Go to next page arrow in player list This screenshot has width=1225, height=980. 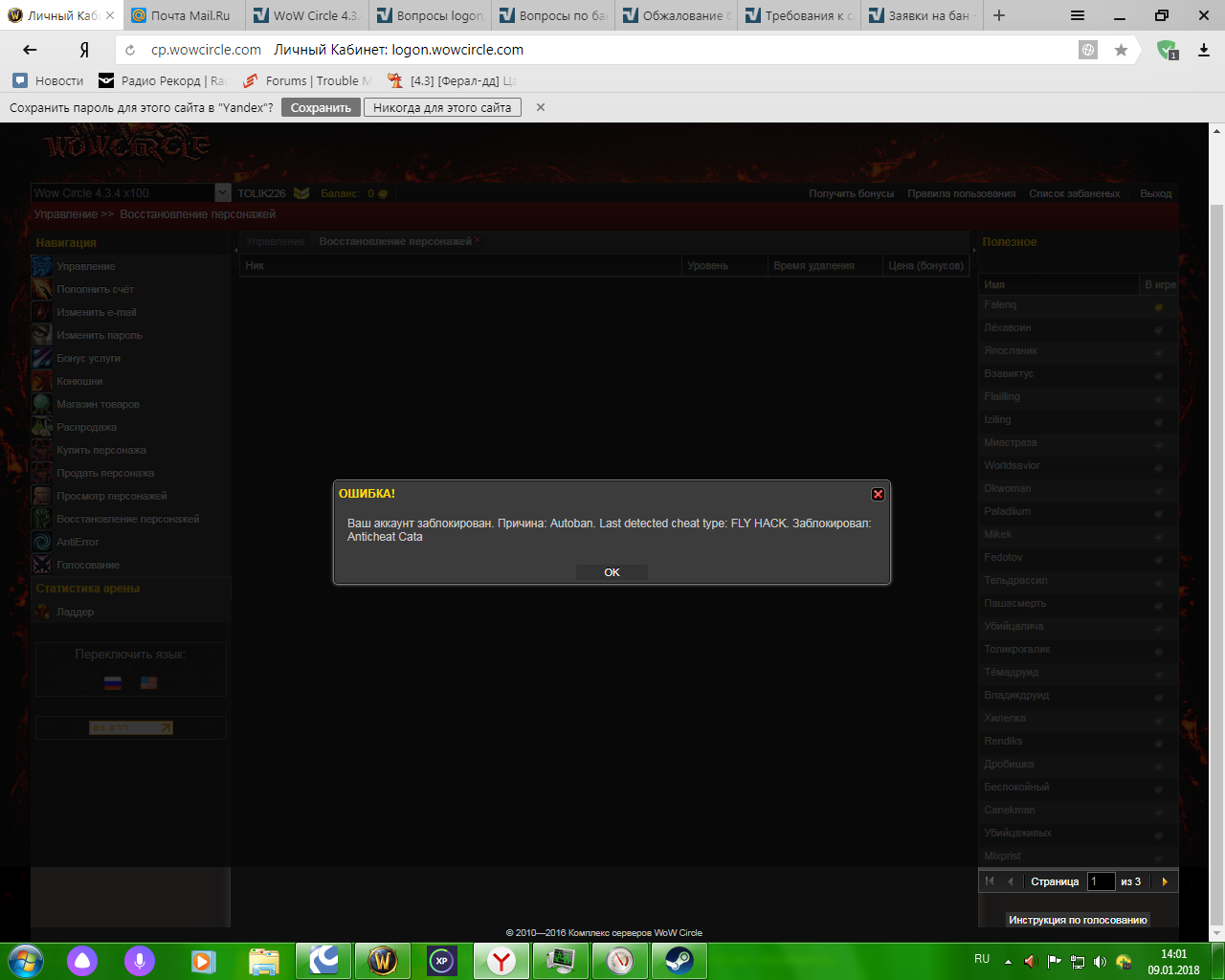coord(1165,881)
